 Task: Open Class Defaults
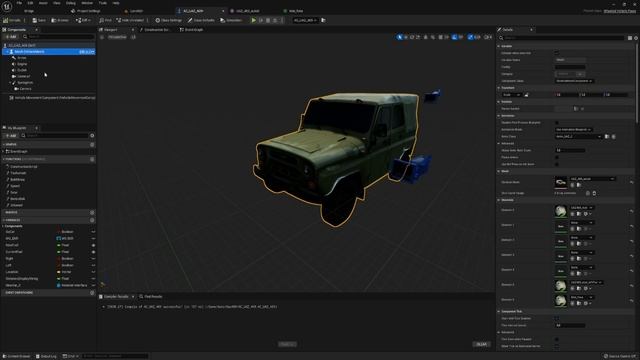tap(201, 20)
